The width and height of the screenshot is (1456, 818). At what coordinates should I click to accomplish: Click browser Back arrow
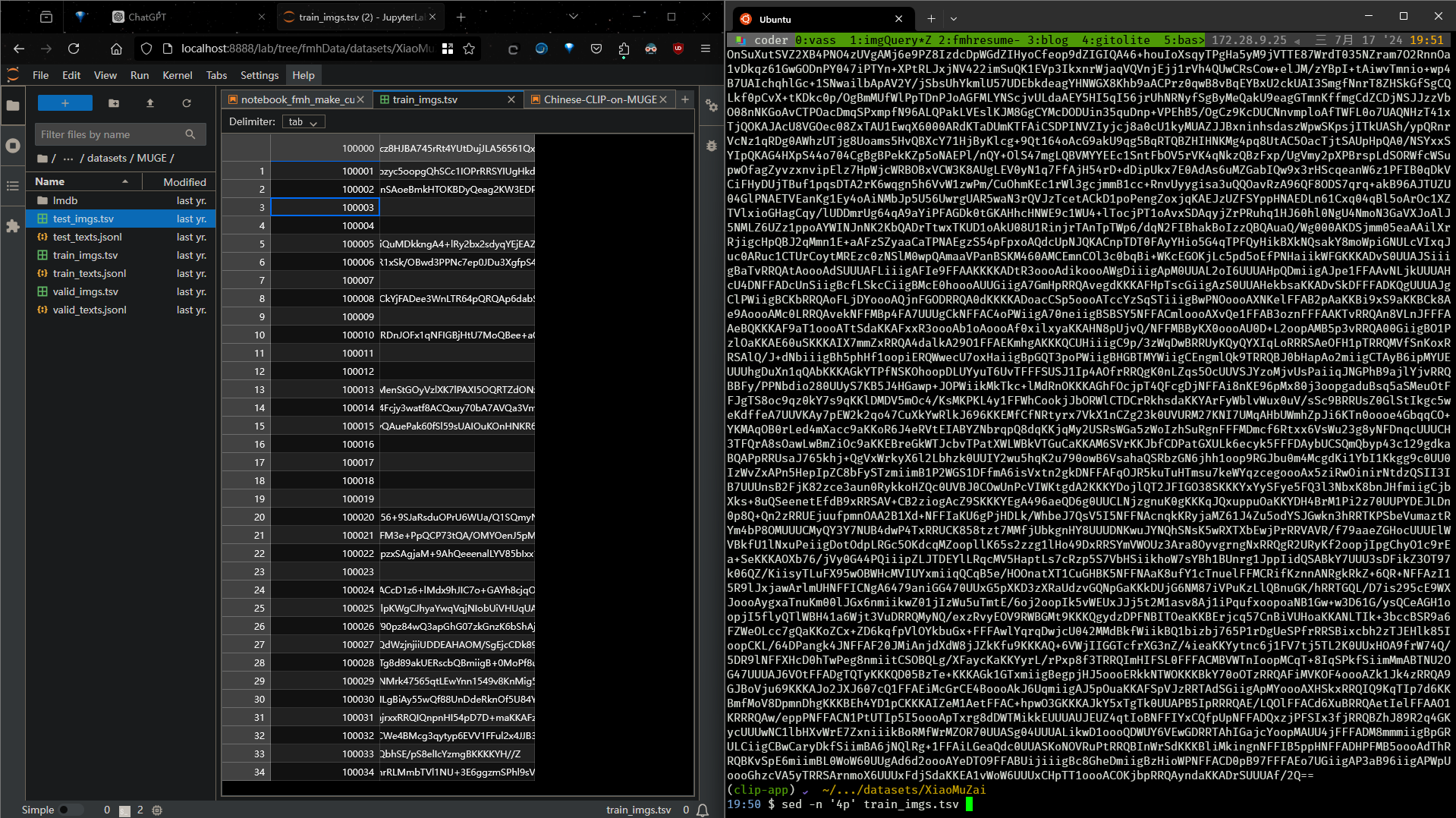coord(19,49)
